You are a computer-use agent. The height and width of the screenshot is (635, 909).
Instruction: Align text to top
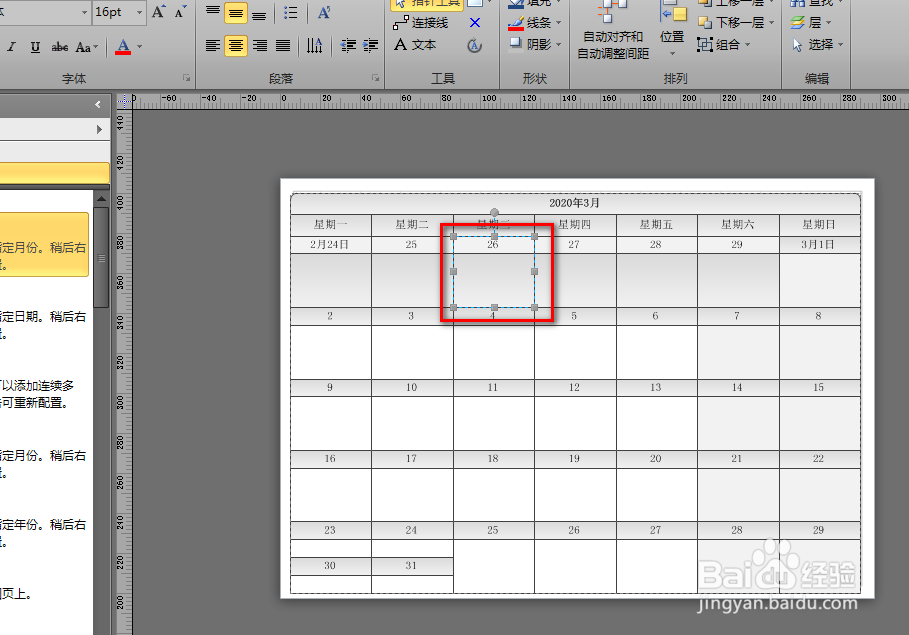coord(213,12)
